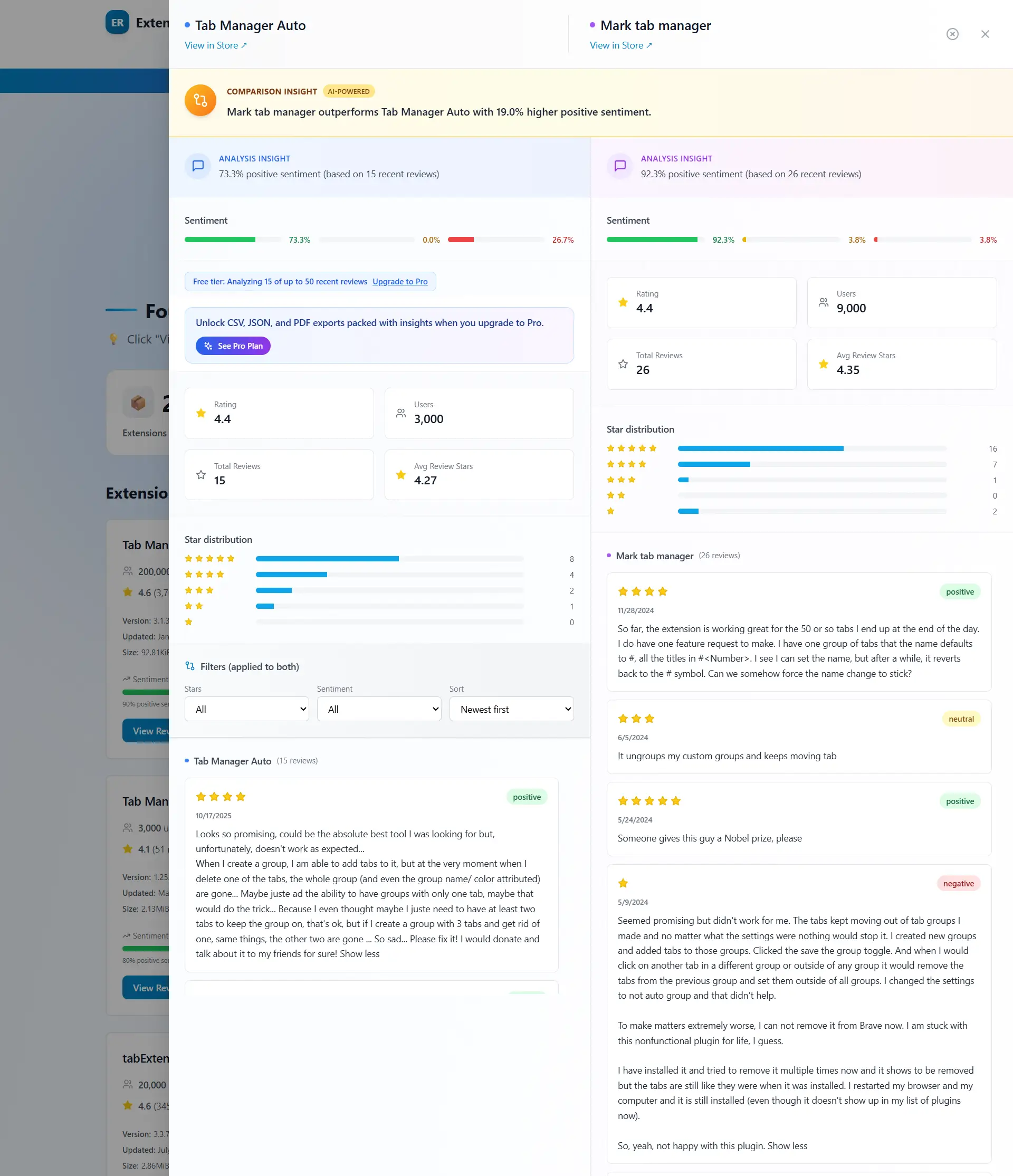
Task: Change the Sort dropdown from Newest first
Action: click(x=511, y=709)
